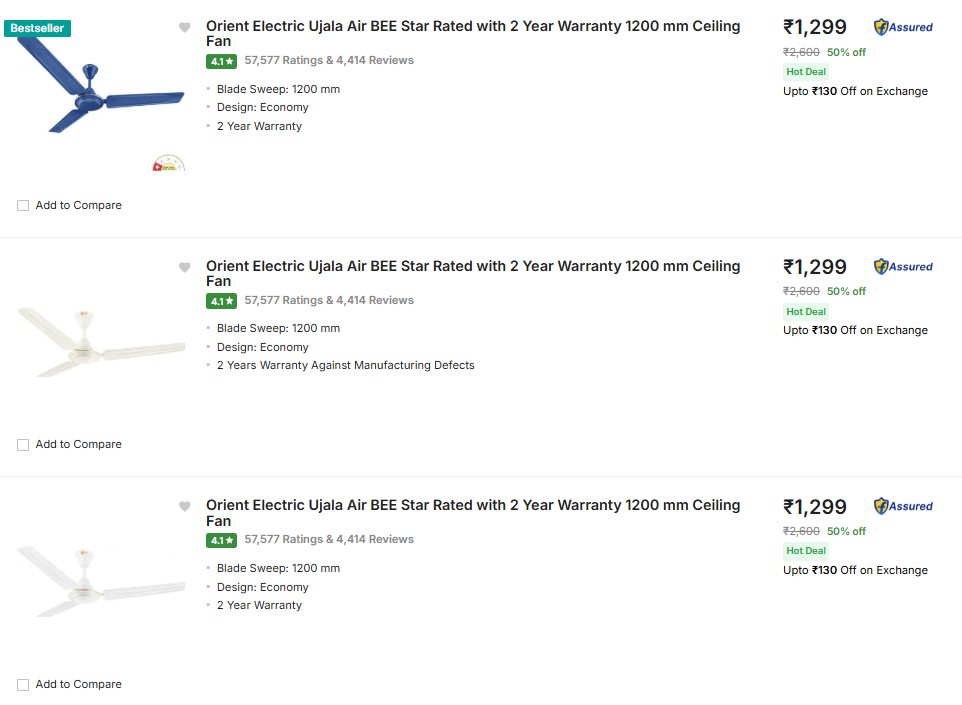Check Add to Compare for the blue fan
Image resolution: width=962 pixels, height=705 pixels.
(x=23, y=206)
